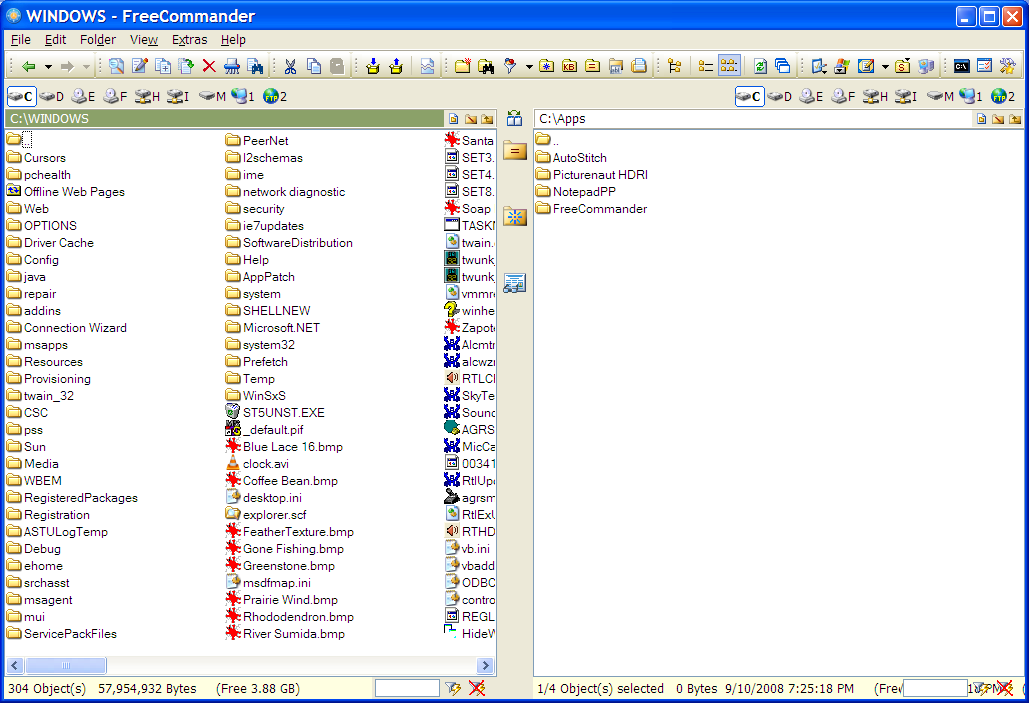Click the green Back arrow in the toolbar
This screenshot has width=1029, height=703.
[28, 66]
